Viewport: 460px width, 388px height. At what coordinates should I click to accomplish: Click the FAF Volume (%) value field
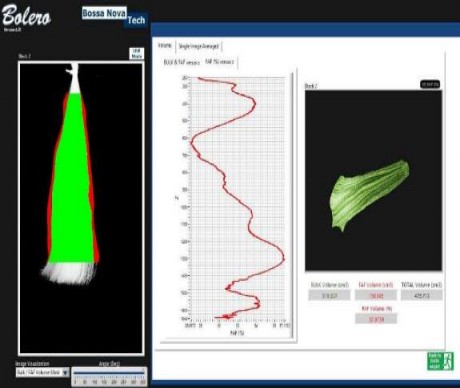(x=376, y=319)
